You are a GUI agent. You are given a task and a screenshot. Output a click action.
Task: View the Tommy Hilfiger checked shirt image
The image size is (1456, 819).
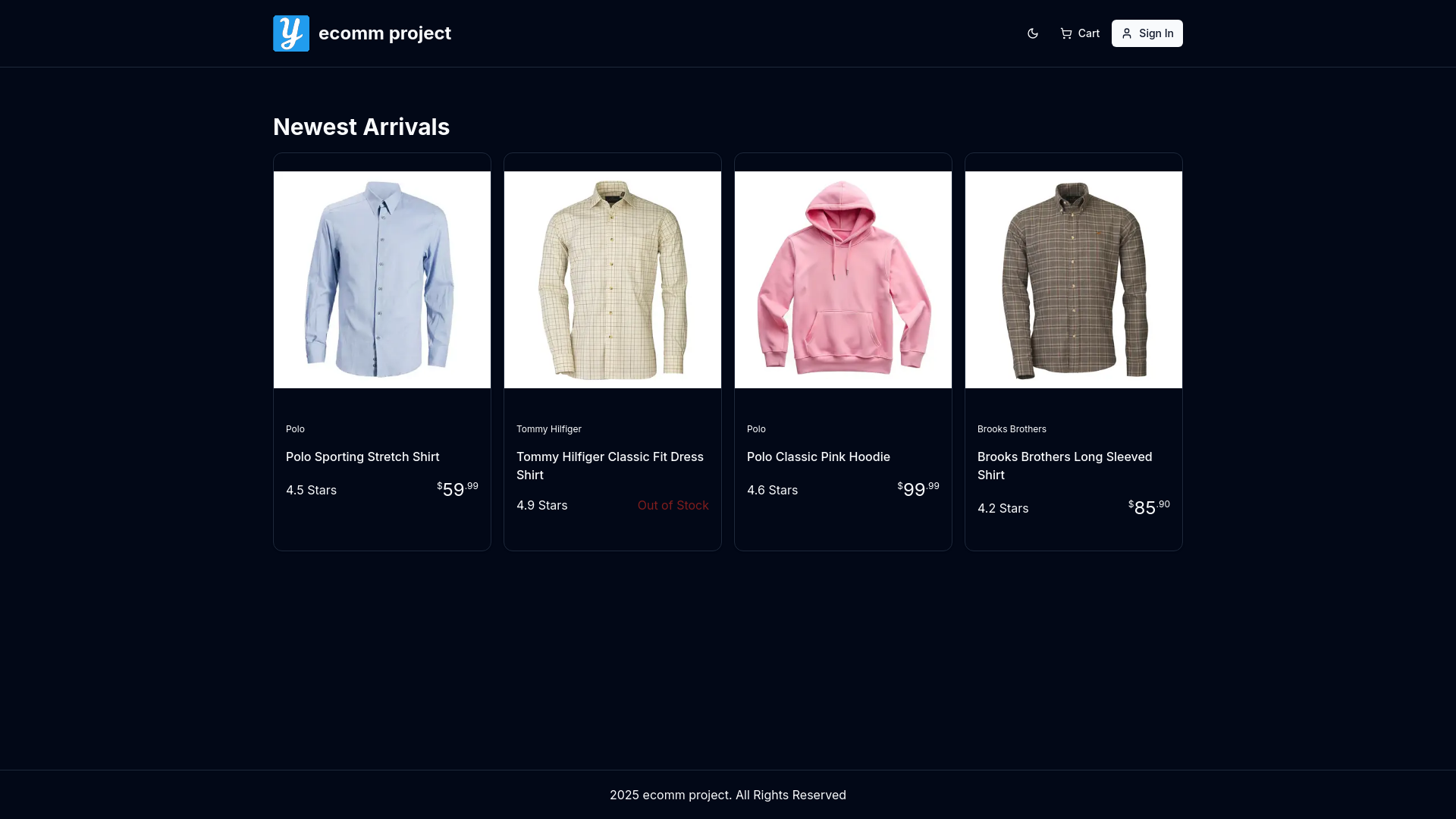(x=613, y=280)
